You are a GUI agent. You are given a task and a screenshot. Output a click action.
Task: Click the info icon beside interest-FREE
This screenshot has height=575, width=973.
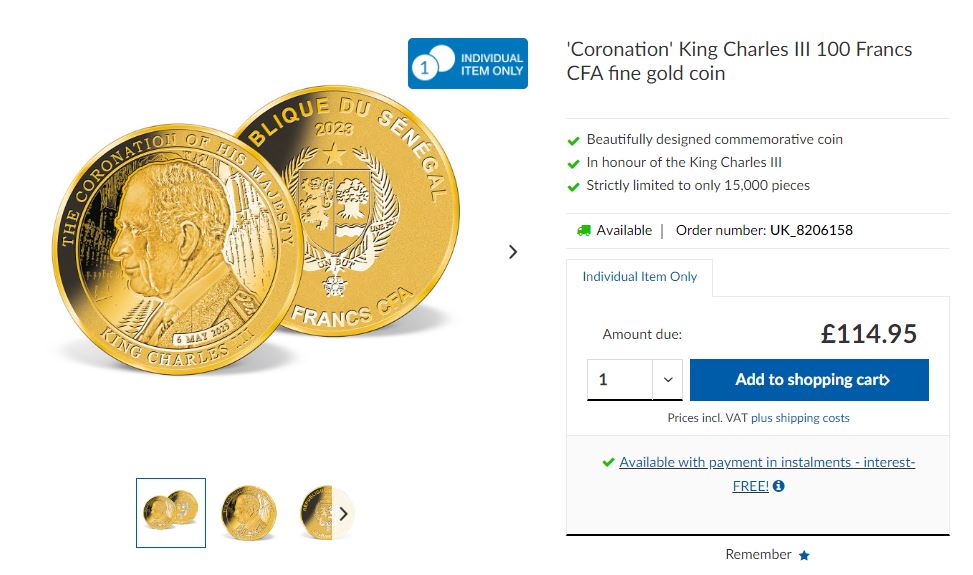(x=779, y=486)
